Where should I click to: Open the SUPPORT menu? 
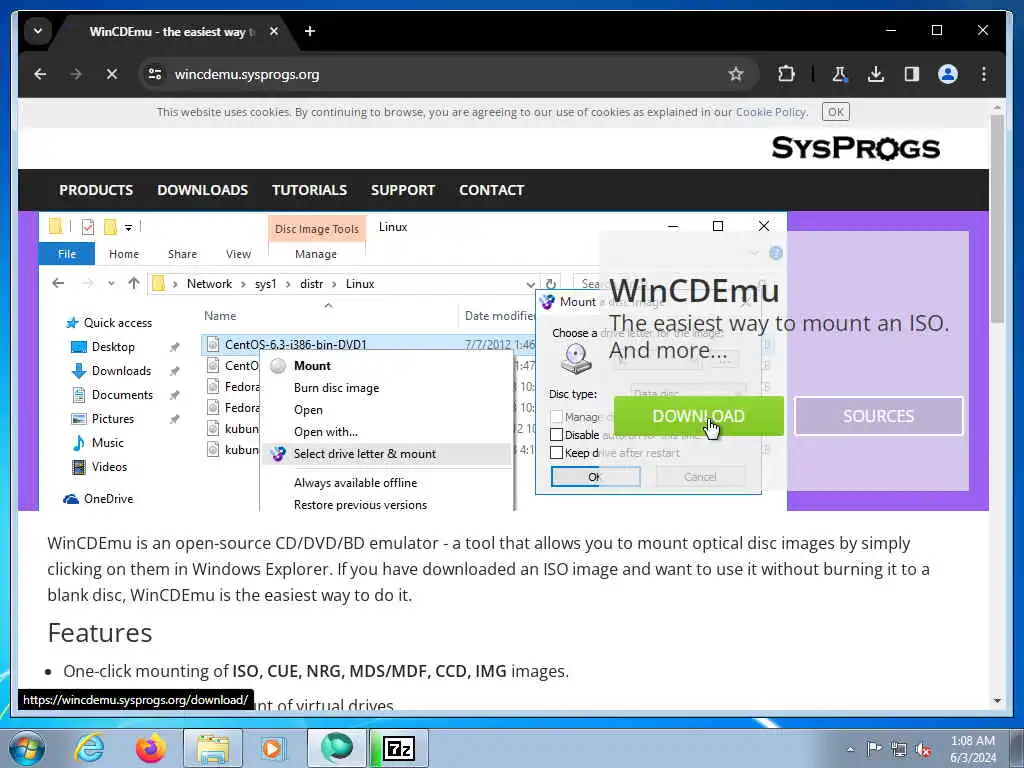(x=403, y=190)
